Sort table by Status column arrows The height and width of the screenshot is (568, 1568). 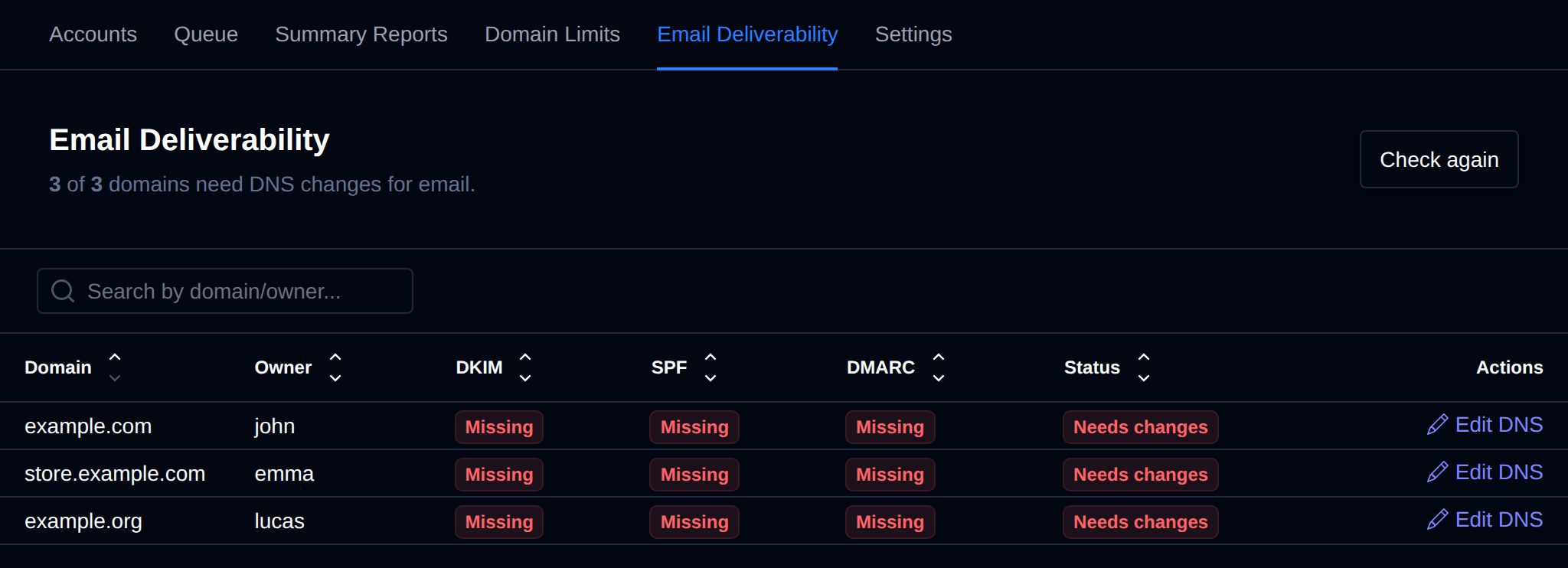coord(1144,367)
